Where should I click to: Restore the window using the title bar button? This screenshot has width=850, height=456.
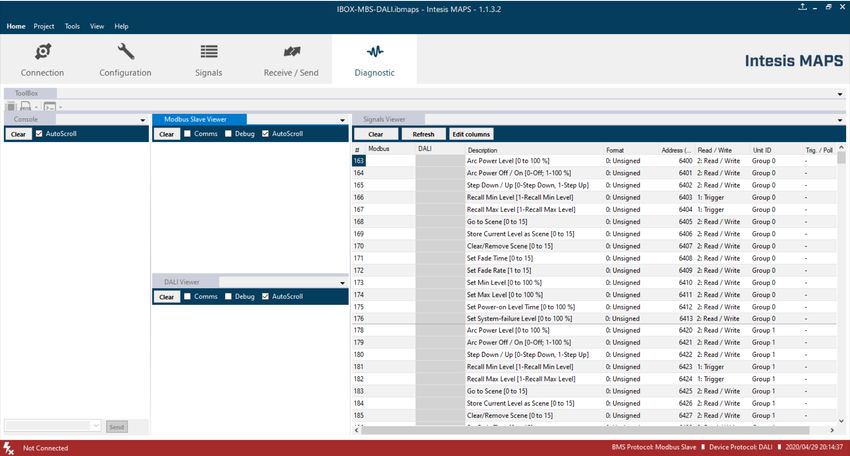click(828, 7)
